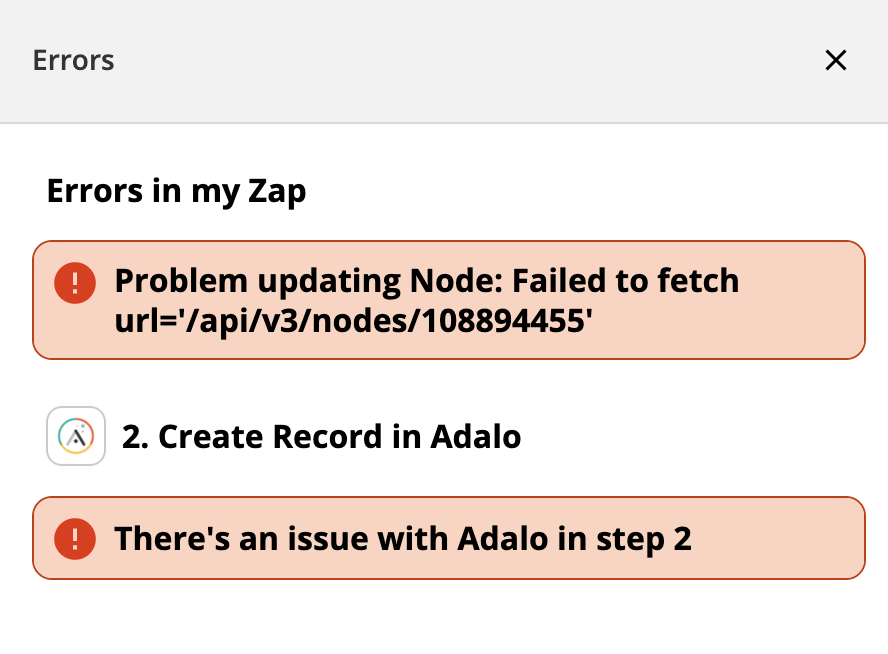Close the Errors panel
This screenshot has width=888, height=654.
pos(835,61)
